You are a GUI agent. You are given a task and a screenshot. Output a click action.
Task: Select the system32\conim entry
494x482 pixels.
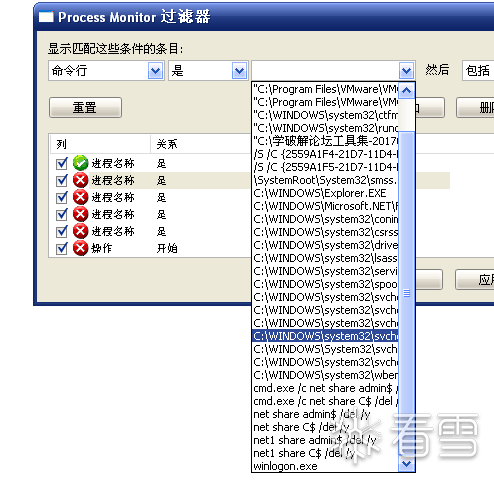(325, 219)
